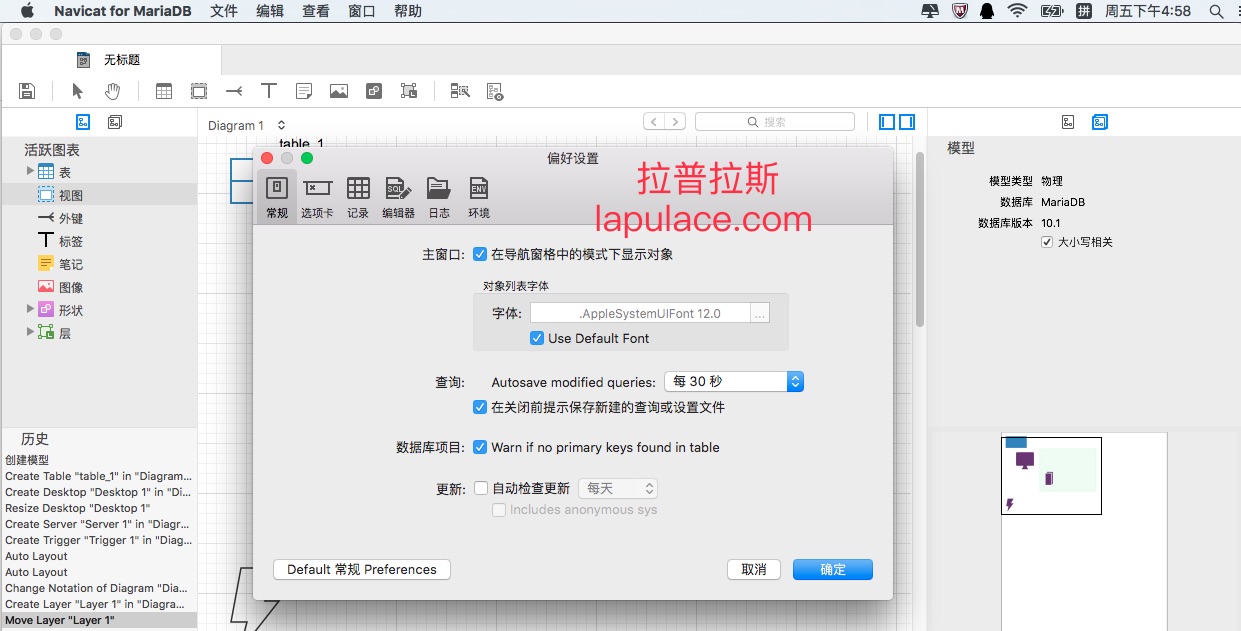
Task: Open the 常规 preferences tab
Action: pyautogui.click(x=277, y=195)
